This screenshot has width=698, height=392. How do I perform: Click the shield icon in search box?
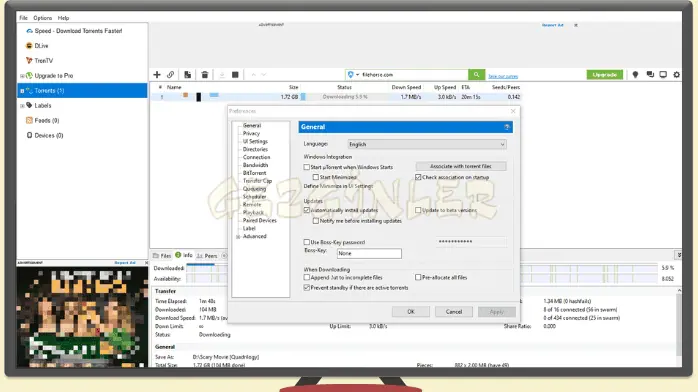coord(350,75)
